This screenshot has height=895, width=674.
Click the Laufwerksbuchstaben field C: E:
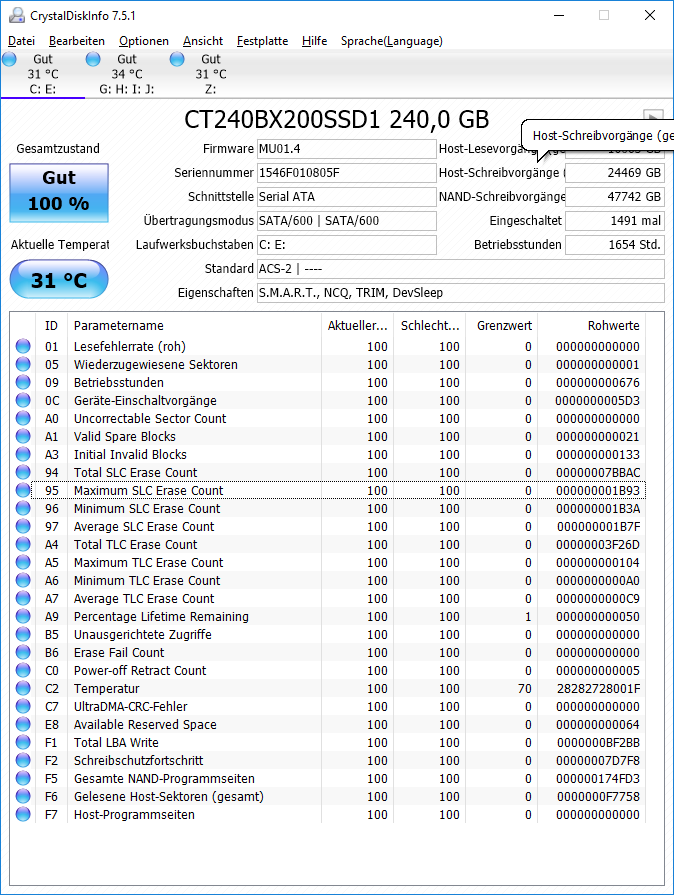pyautogui.click(x=346, y=245)
